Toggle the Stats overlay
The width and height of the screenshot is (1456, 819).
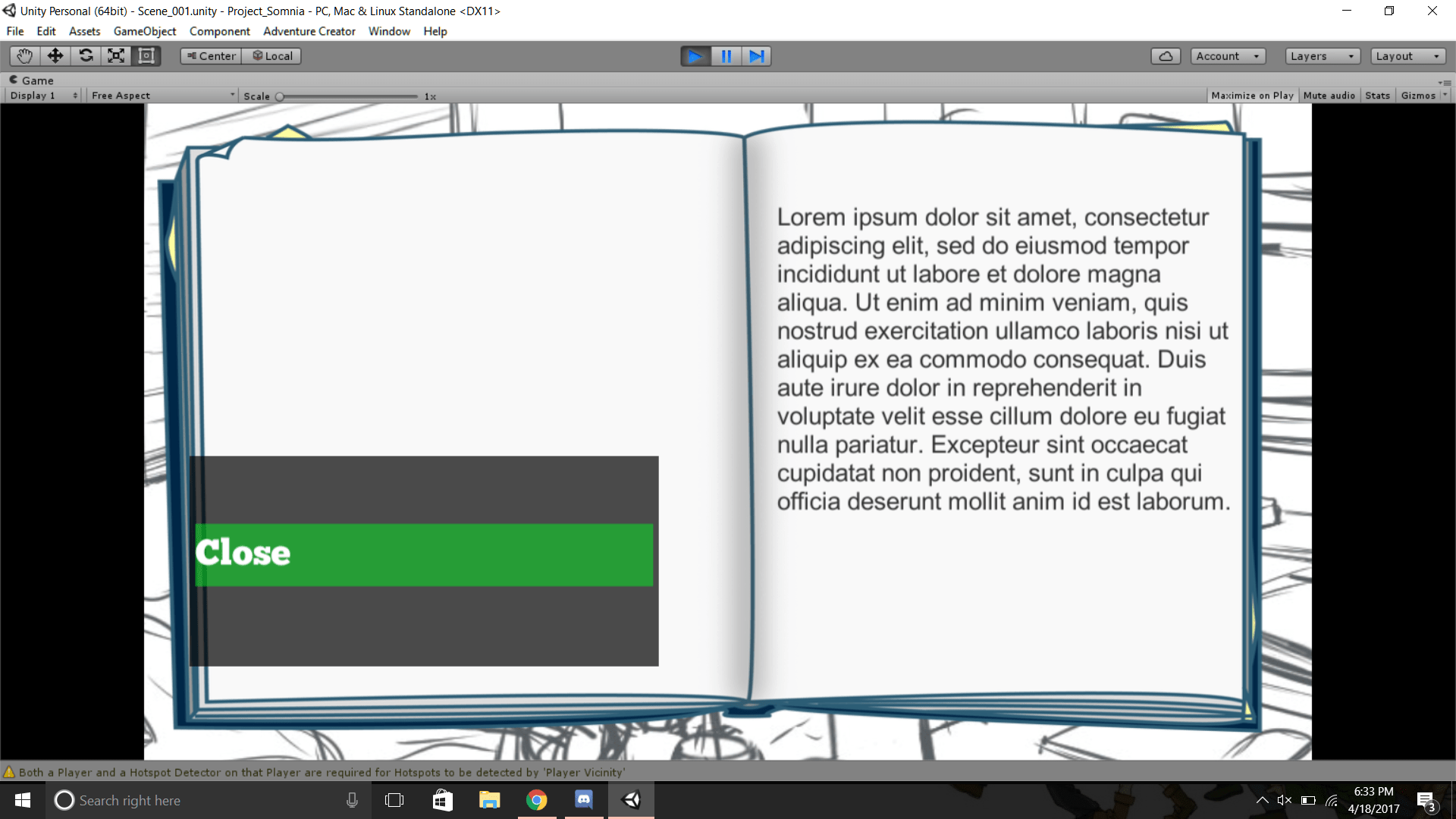click(x=1377, y=96)
